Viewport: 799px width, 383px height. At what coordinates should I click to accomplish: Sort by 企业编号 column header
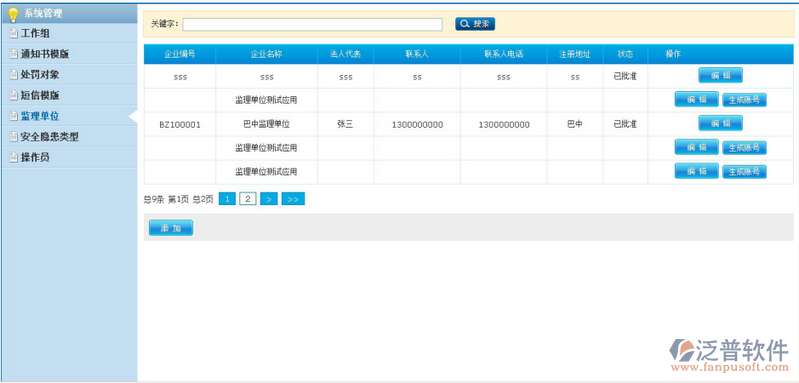pos(180,54)
